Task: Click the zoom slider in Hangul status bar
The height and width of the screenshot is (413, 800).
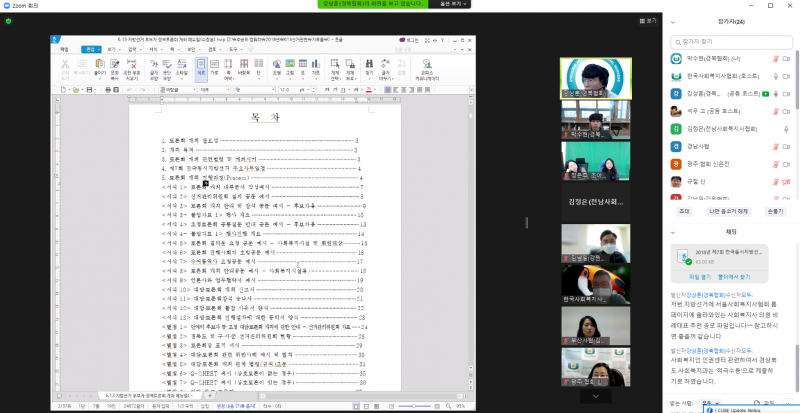Action: point(416,406)
